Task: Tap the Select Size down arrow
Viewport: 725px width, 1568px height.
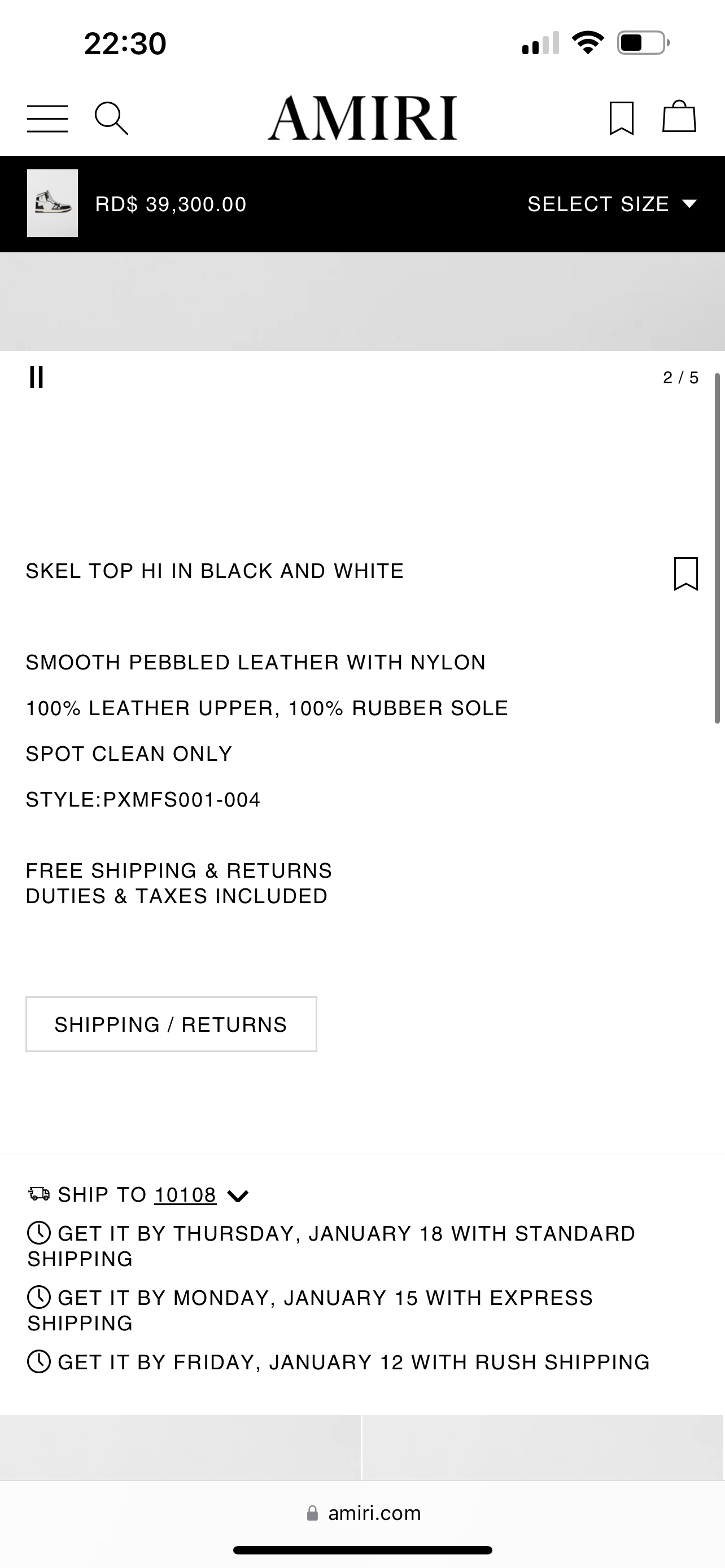Action: [x=689, y=204]
